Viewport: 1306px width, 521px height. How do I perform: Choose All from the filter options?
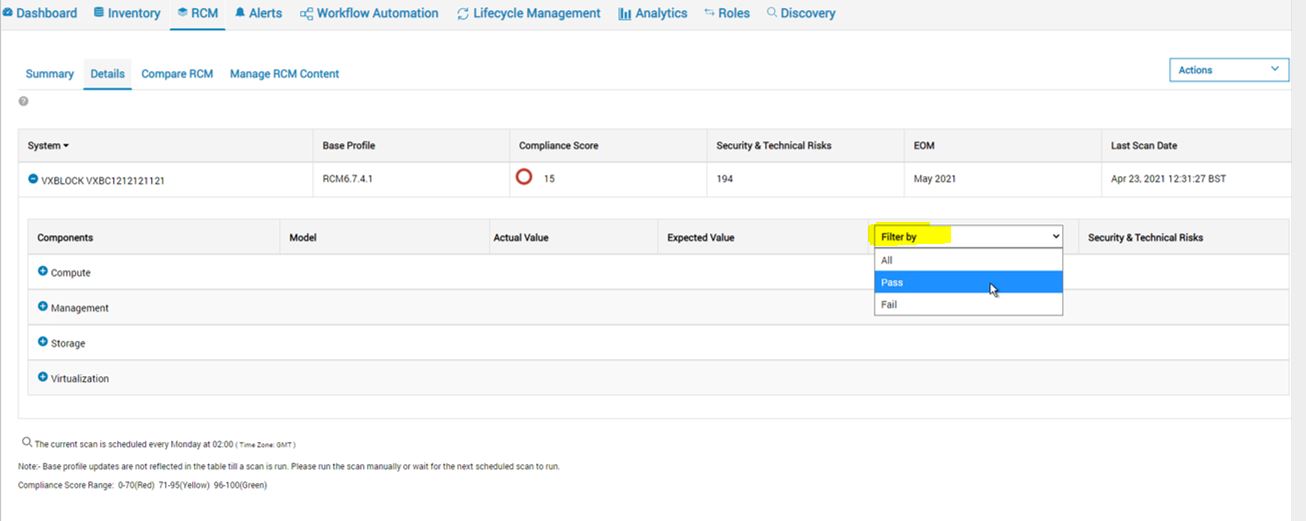click(967, 260)
